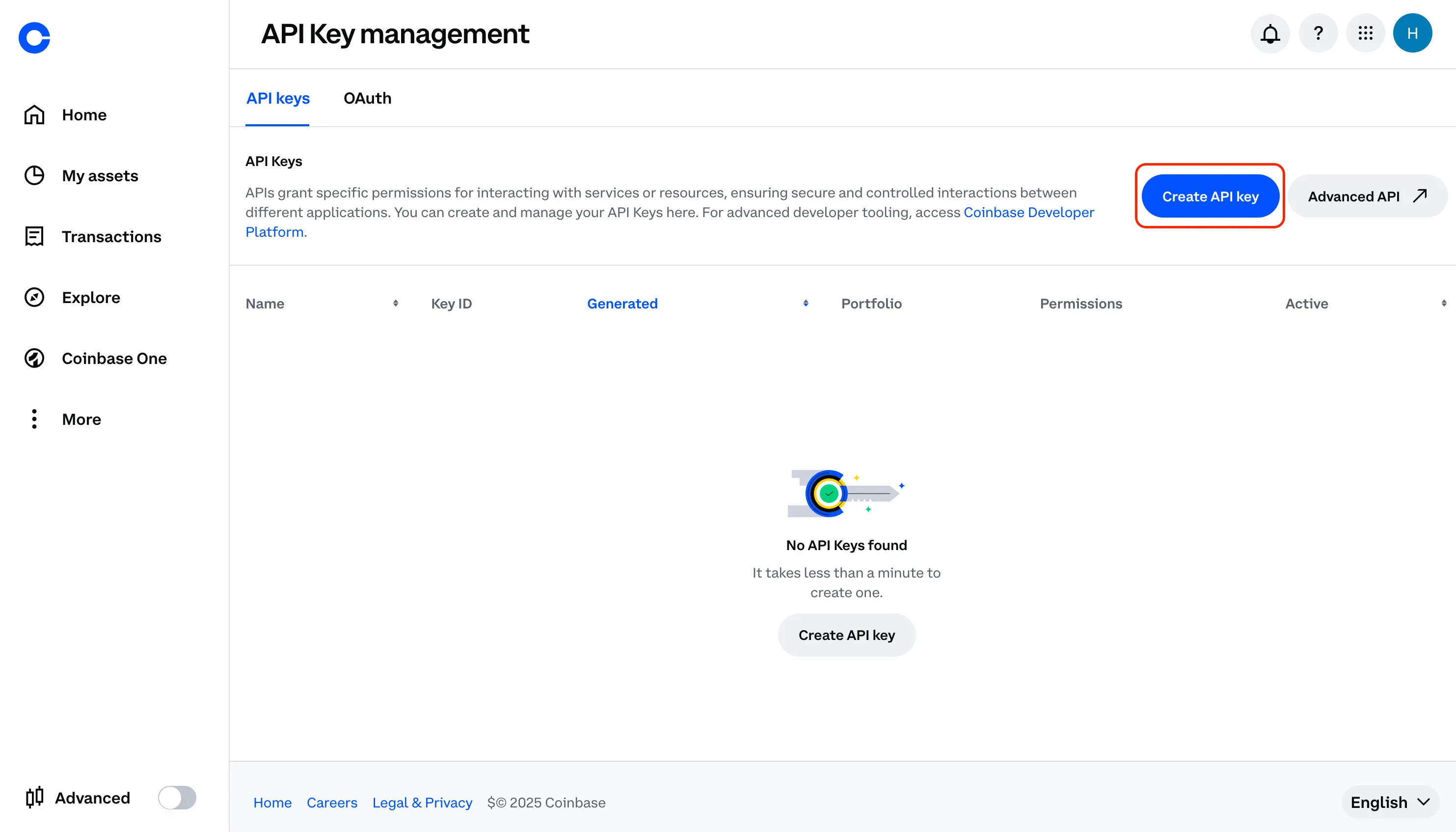This screenshot has height=832, width=1456.
Task: Click the API Key management page title
Action: click(395, 34)
